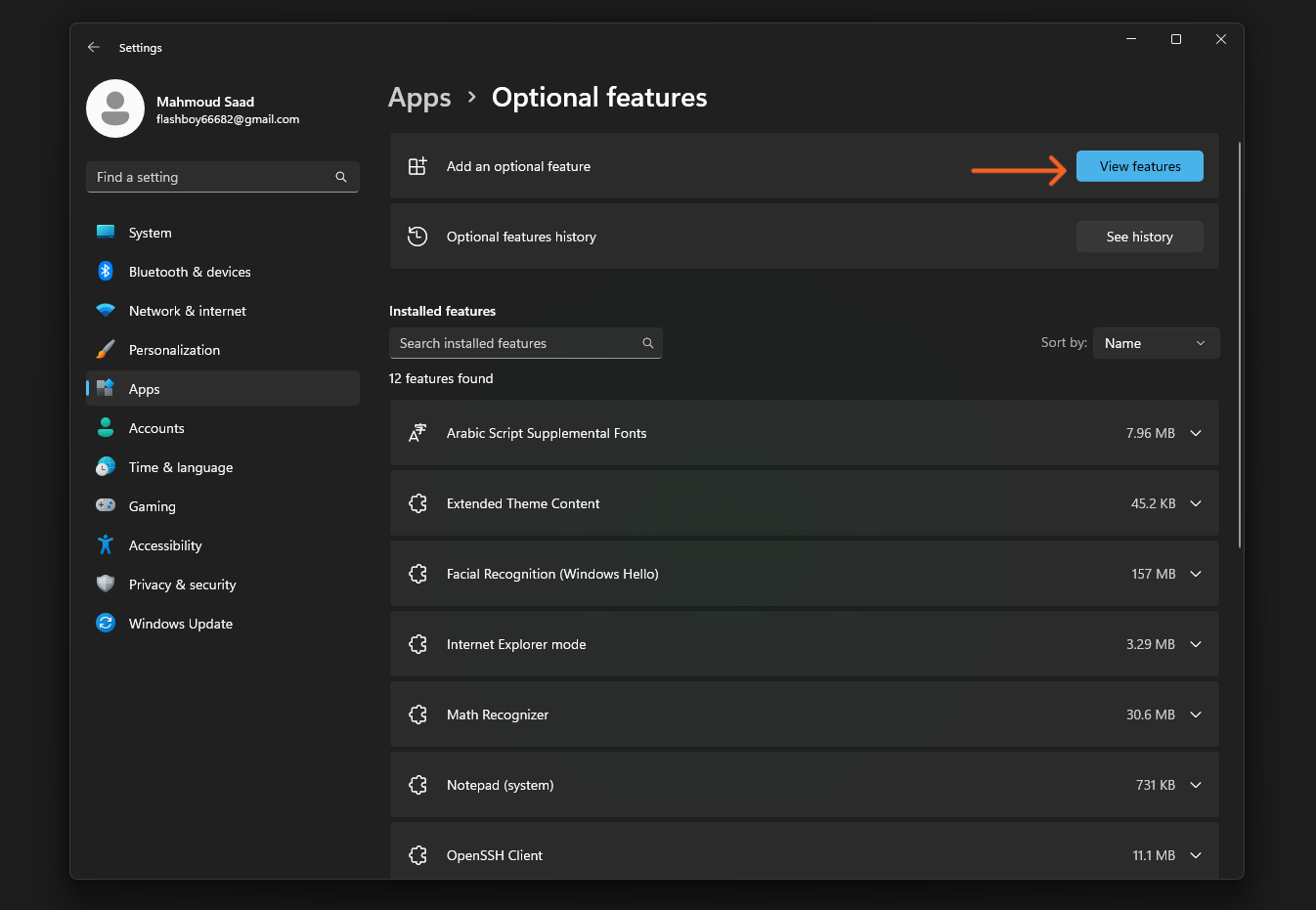The height and width of the screenshot is (910, 1316).
Task: Open the Sort by Name dropdown
Action: point(1155,343)
